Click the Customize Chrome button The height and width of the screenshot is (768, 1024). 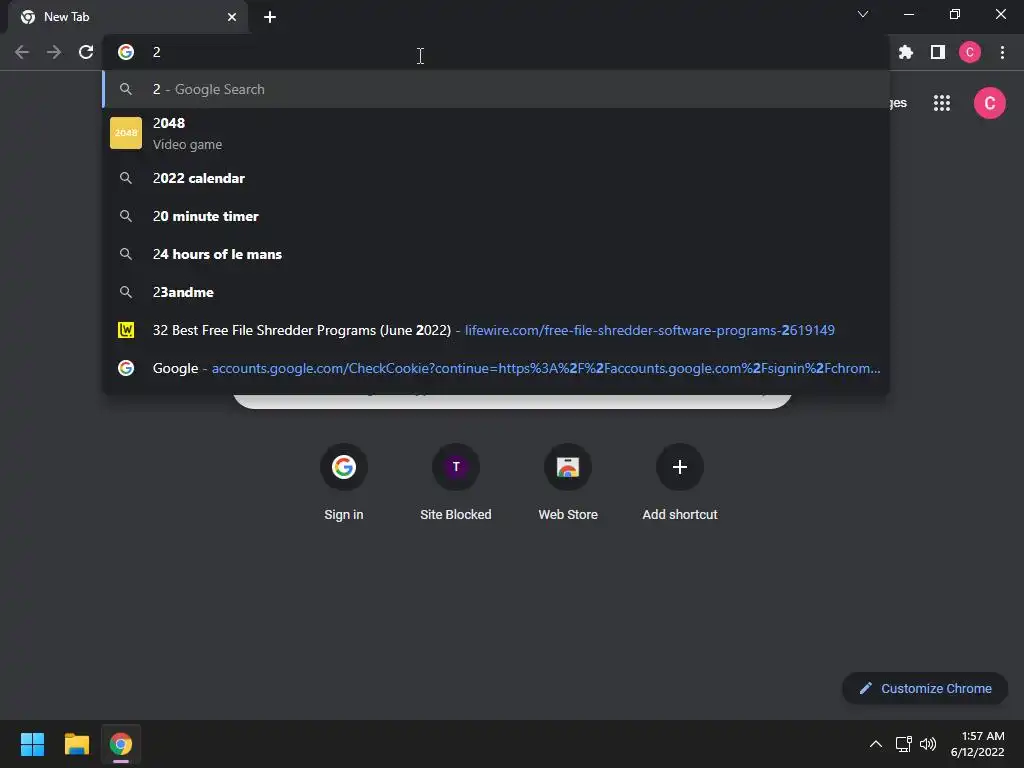coord(925,688)
